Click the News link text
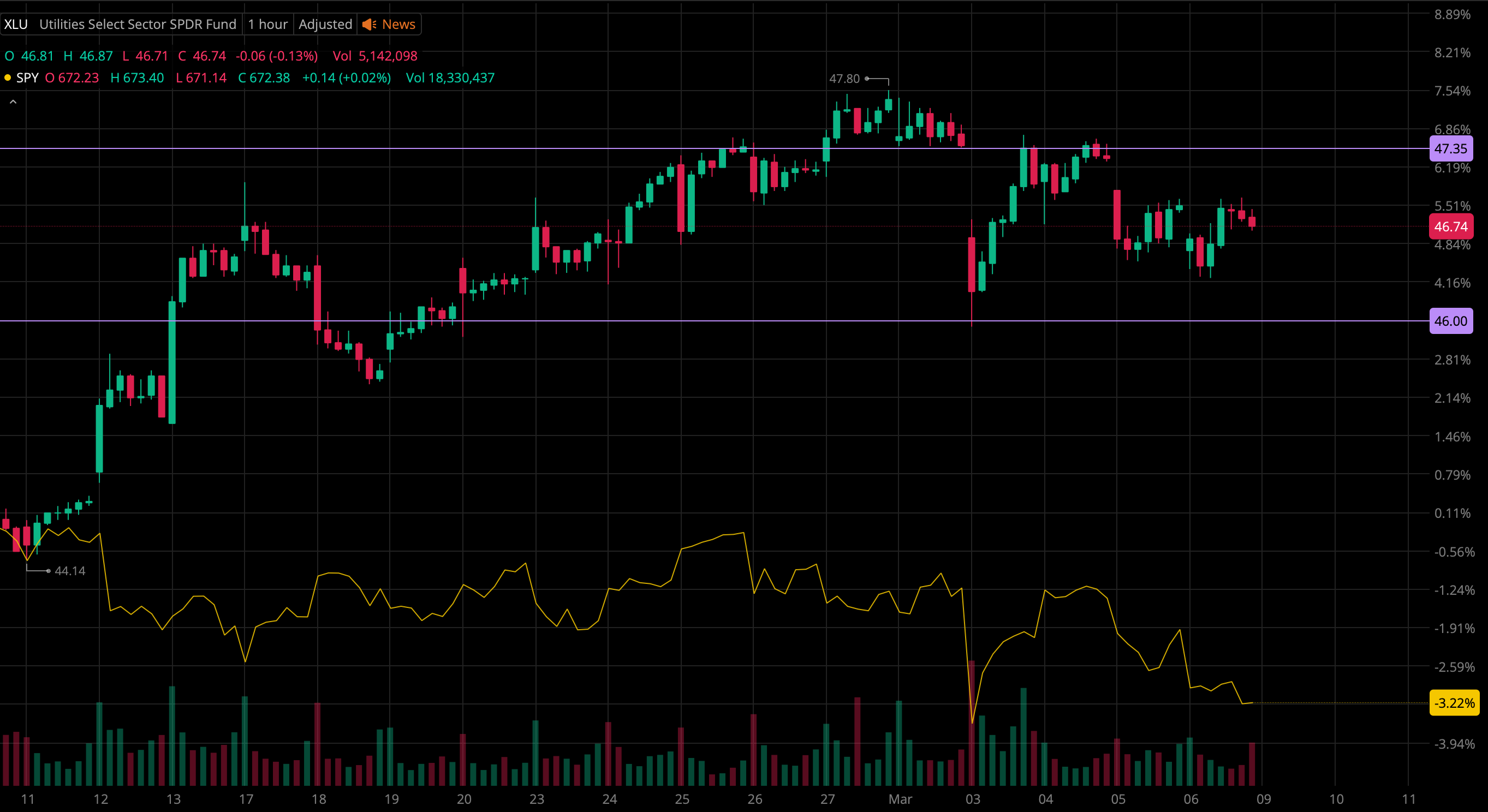Viewport: 1488px width, 812px height. pos(398,24)
